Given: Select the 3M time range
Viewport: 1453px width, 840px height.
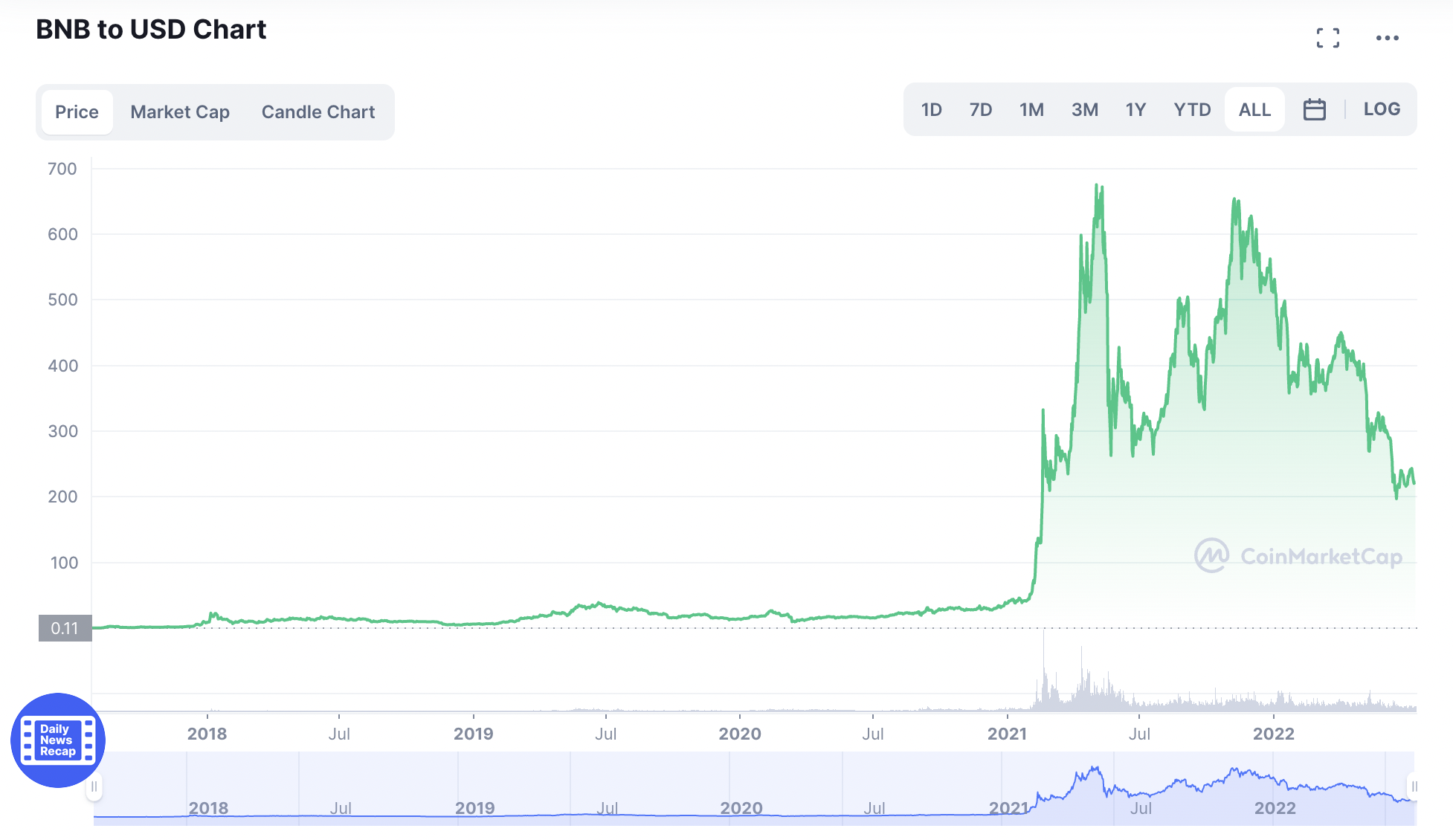Looking at the screenshot, I should (1085, 110).
